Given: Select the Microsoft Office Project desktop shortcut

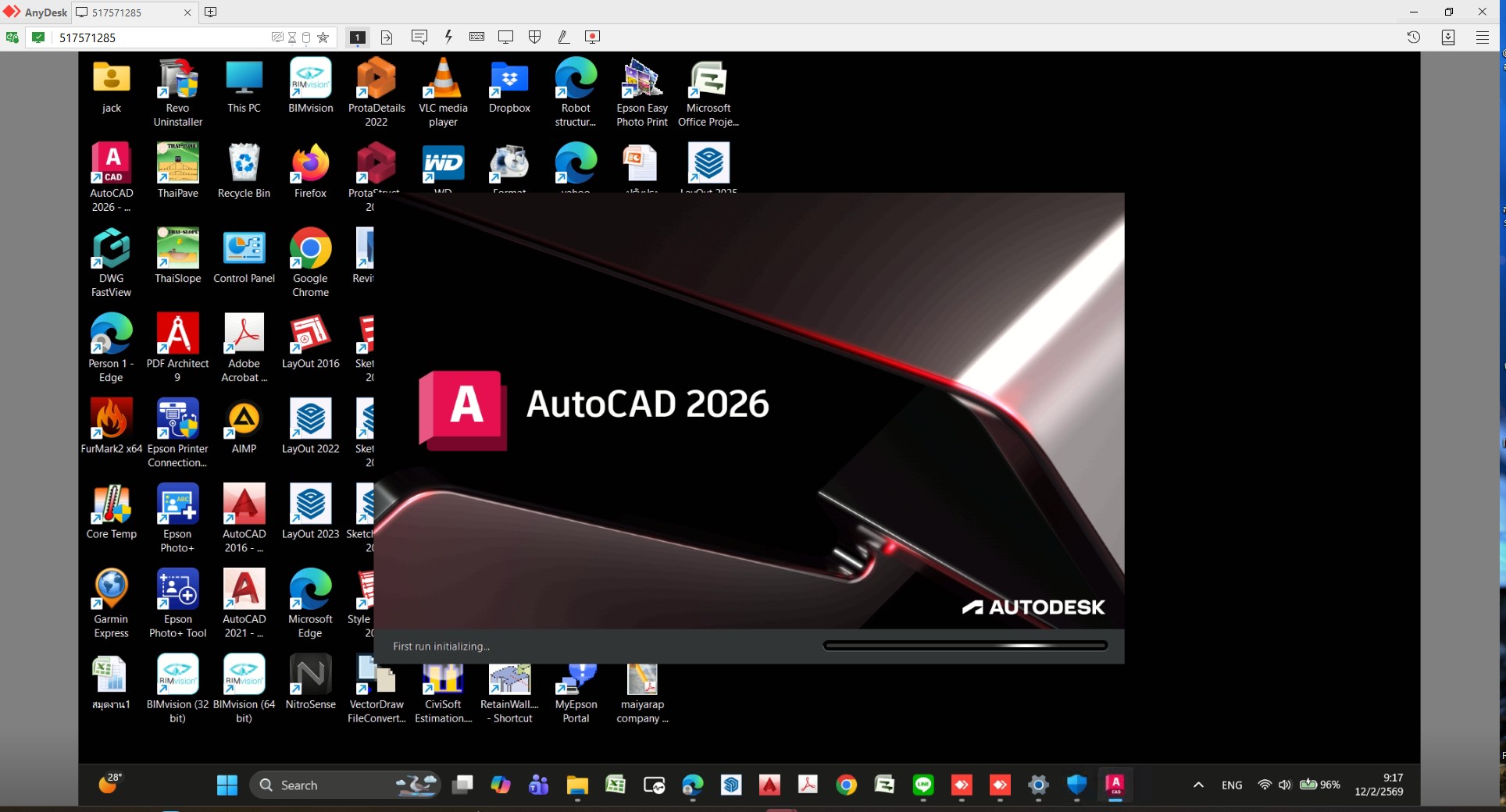Looking at the screenshot, I should [x=708, y=93].
